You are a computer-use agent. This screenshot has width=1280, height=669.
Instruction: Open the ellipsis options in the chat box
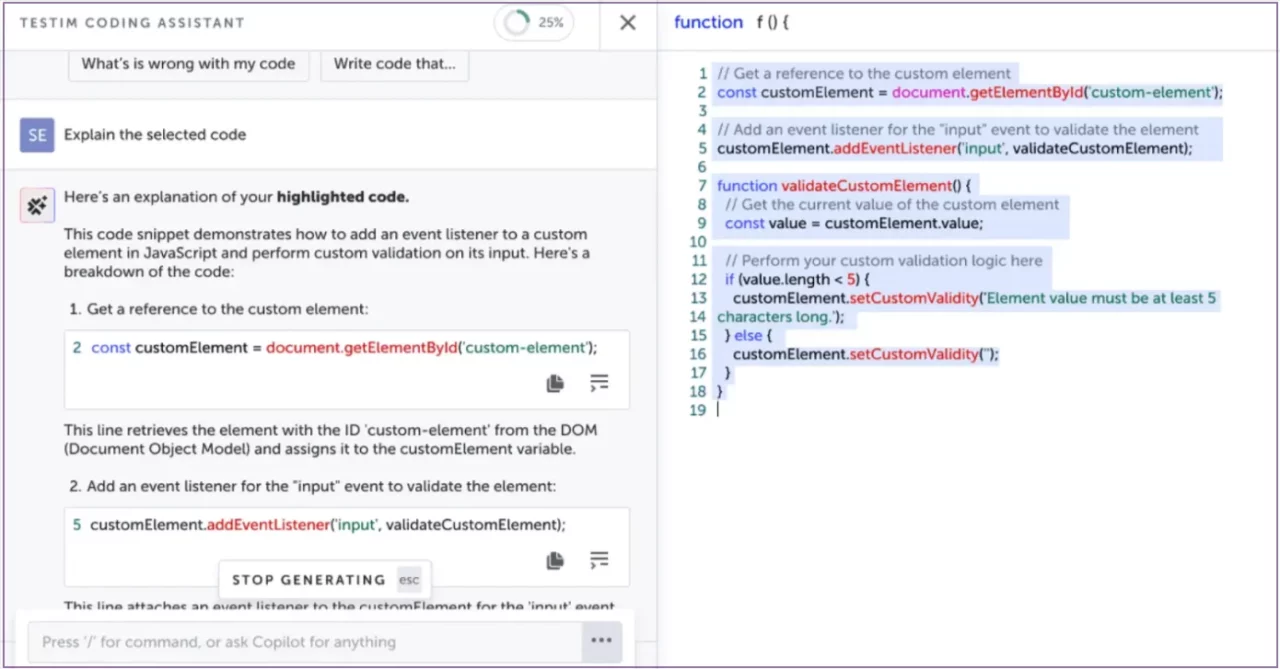[x=601, y=641]
